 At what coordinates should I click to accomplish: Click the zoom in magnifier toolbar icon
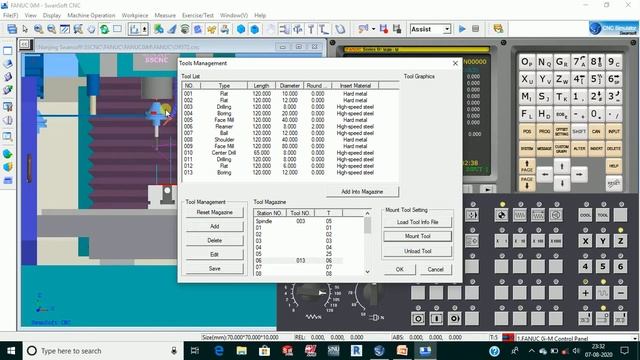coord(38,29)
